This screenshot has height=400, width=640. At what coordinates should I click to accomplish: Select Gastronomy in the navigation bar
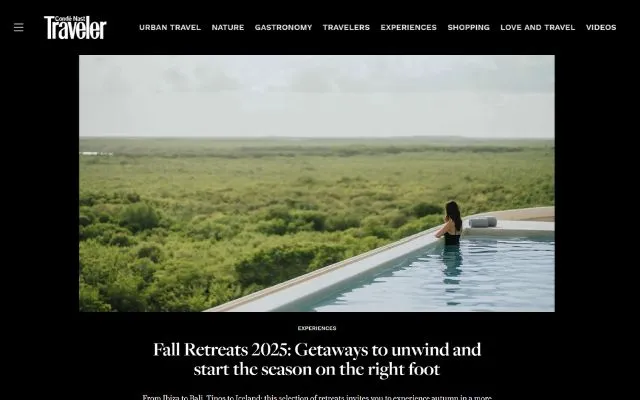tap(283, 27)
